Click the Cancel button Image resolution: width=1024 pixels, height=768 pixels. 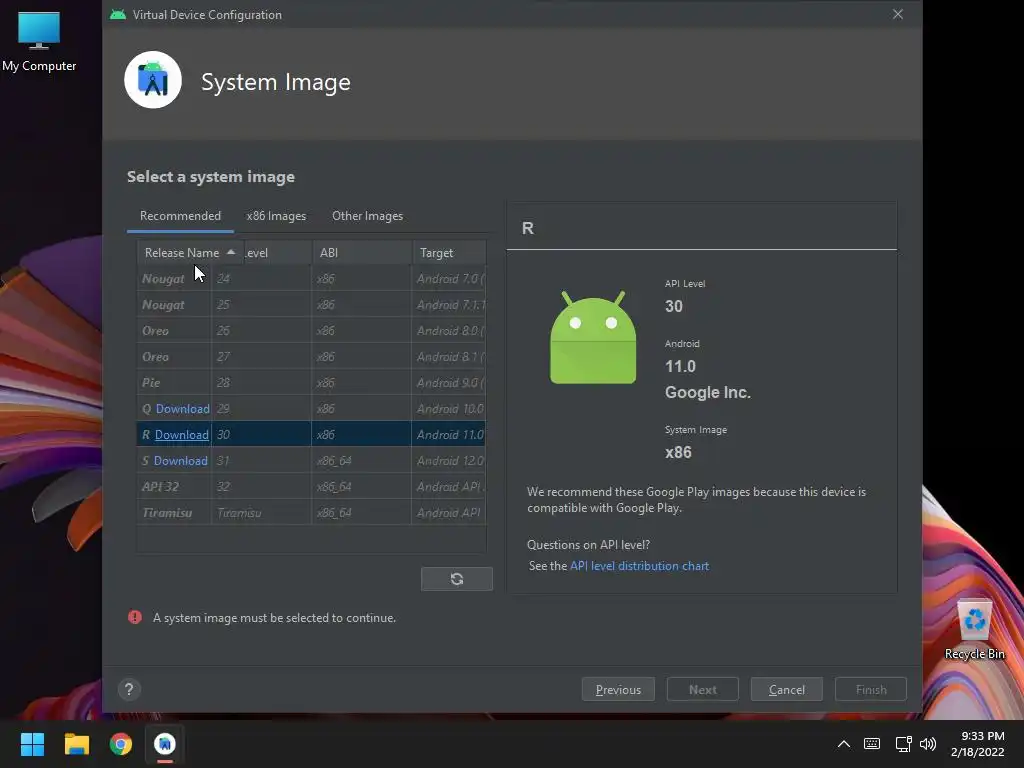(787, 690)
